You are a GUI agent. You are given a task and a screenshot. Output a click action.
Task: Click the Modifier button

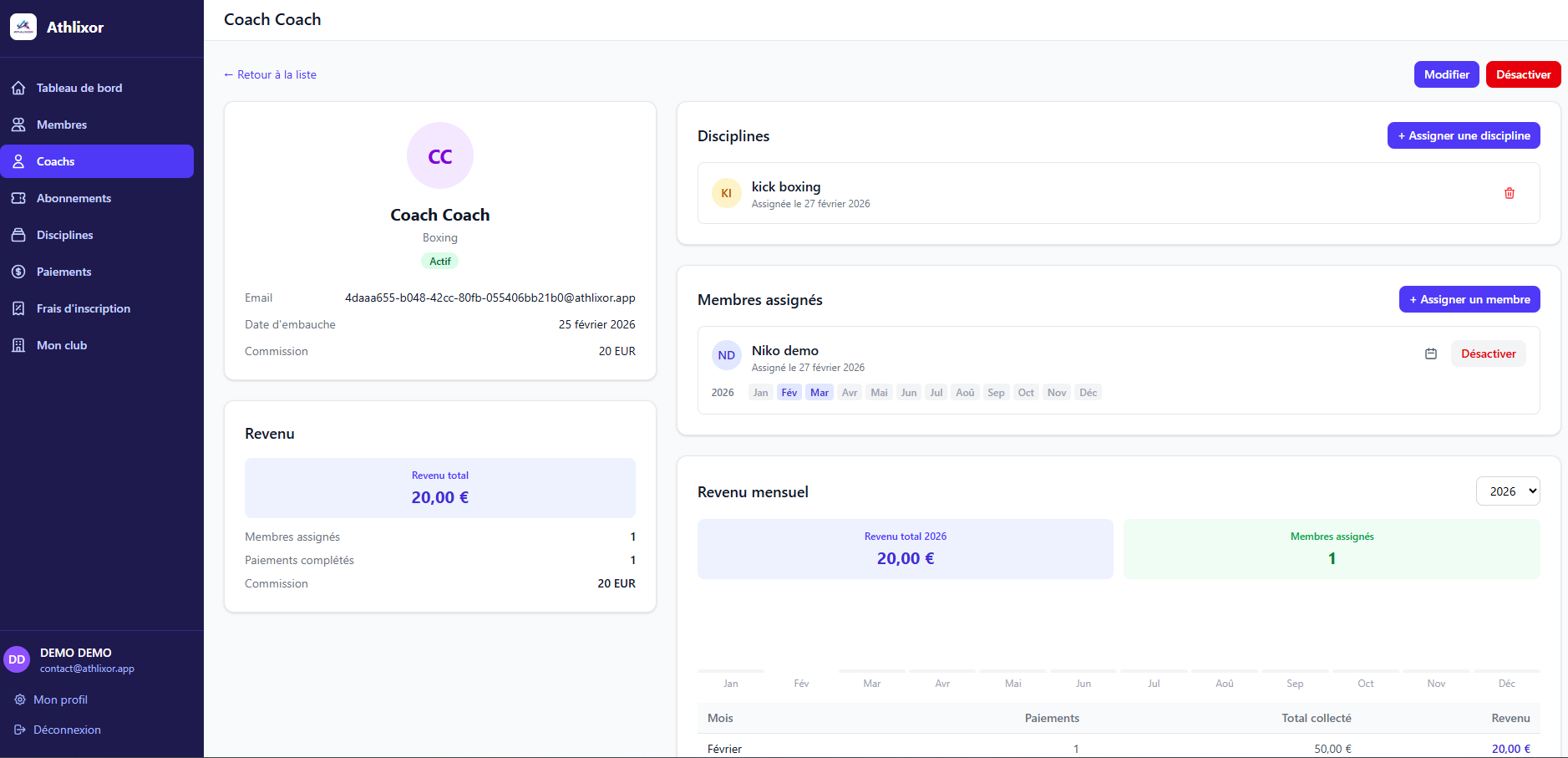pyautogui.click(x=1446, y=74)
